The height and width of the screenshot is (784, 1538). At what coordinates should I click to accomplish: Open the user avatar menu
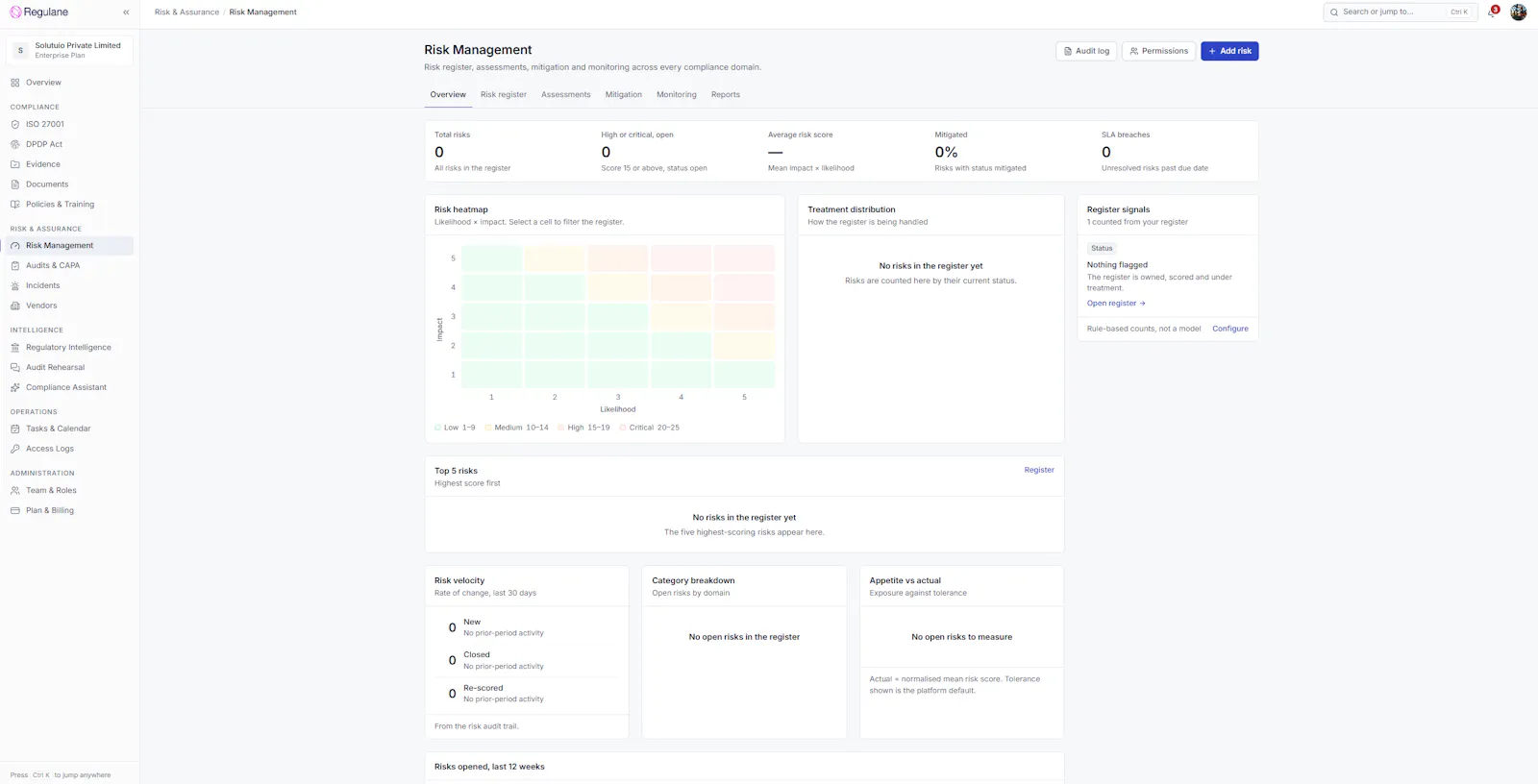(x=1518, y=12)
